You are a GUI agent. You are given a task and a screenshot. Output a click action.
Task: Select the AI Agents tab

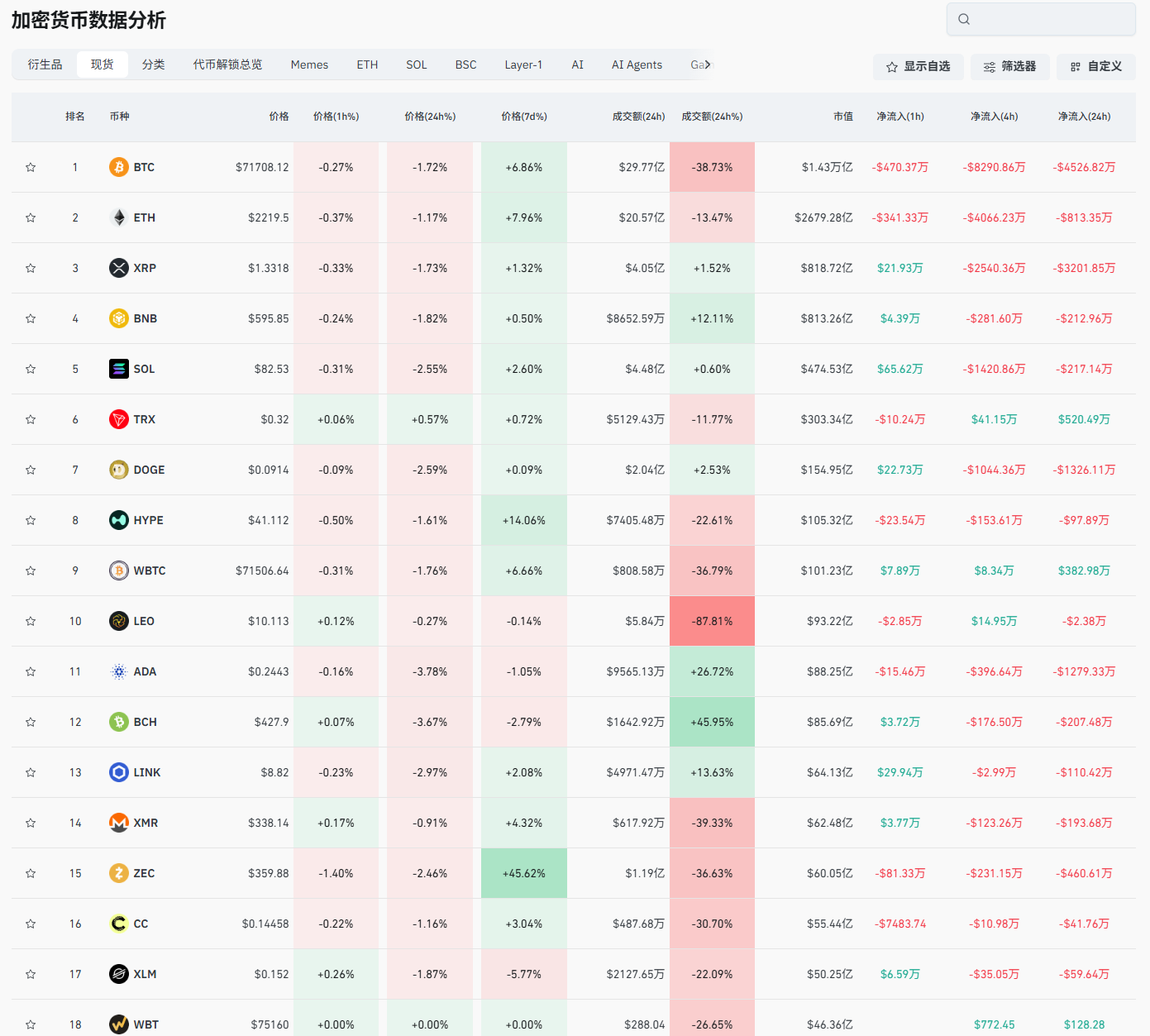(x=637, y=64)
